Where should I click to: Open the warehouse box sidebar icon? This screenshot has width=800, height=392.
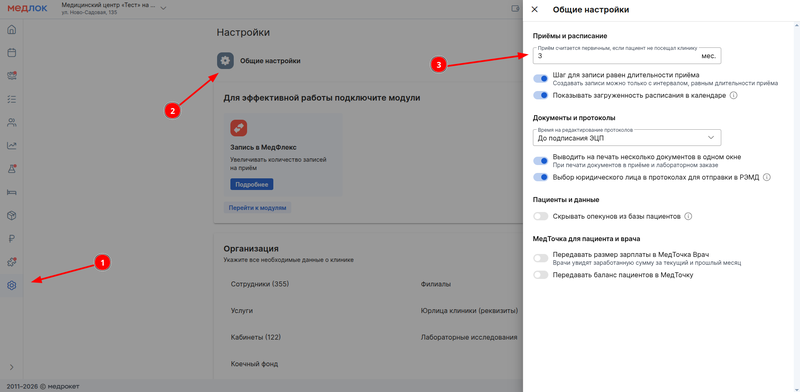point(11,215)
